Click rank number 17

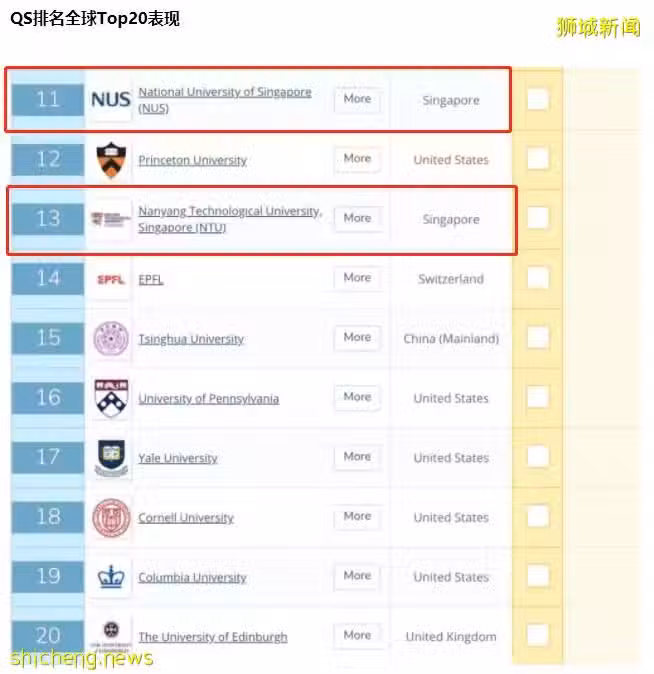pos(48,457)
